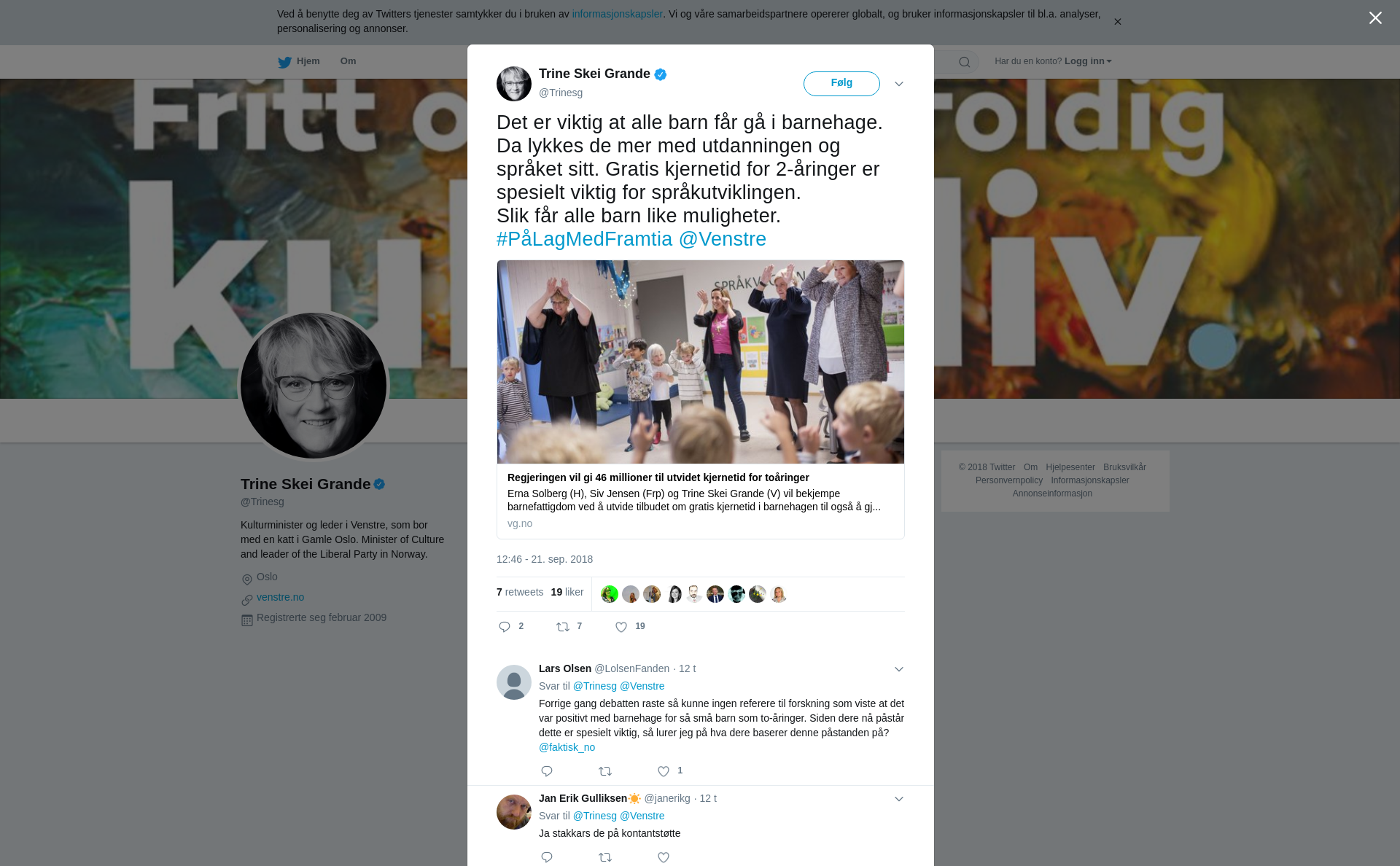Expand options for Jan Erik Gulliksen's reply
Image resolution: width=1400 pixels, height=866 pixels.
pos(899,799)
